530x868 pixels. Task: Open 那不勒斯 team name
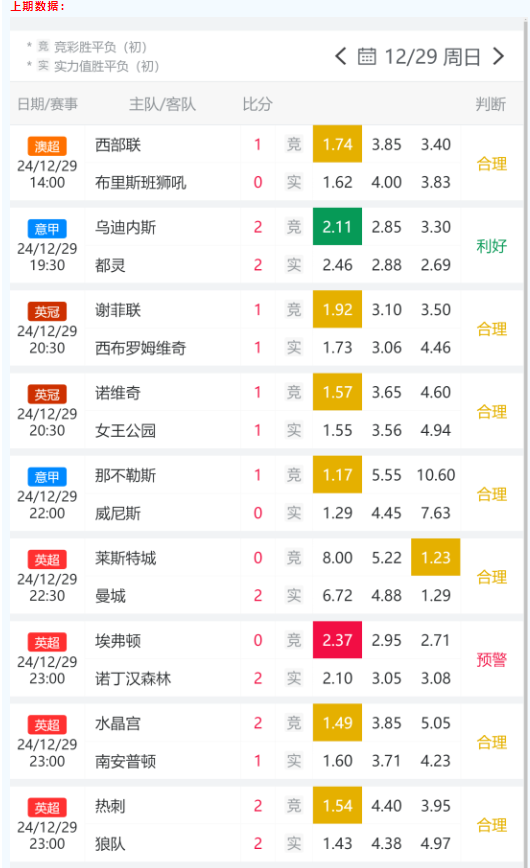coord(125,475)
